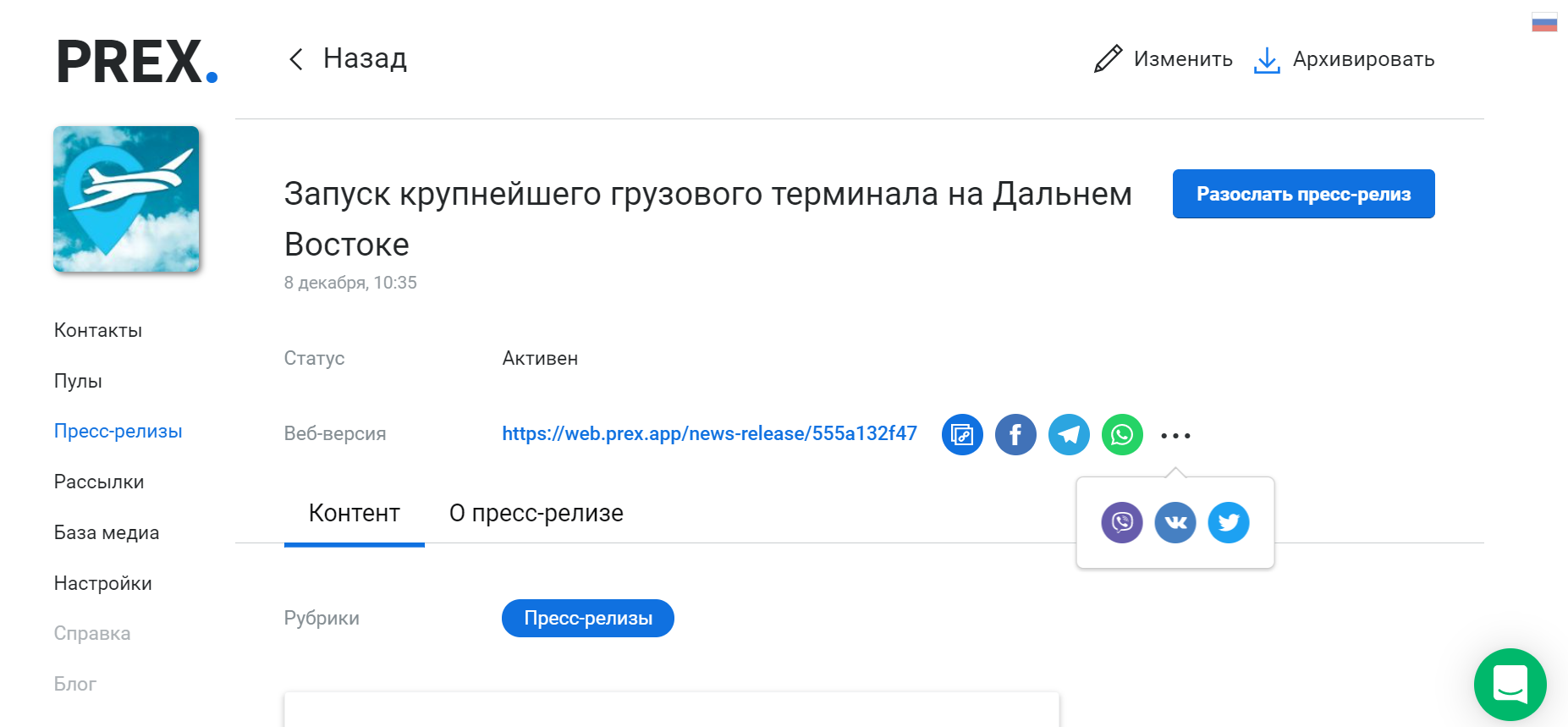Image resolution: width=1568 pixels, height=727 pixels.
Task: Share press release via WhatsApp
Action: [1122, 435]
